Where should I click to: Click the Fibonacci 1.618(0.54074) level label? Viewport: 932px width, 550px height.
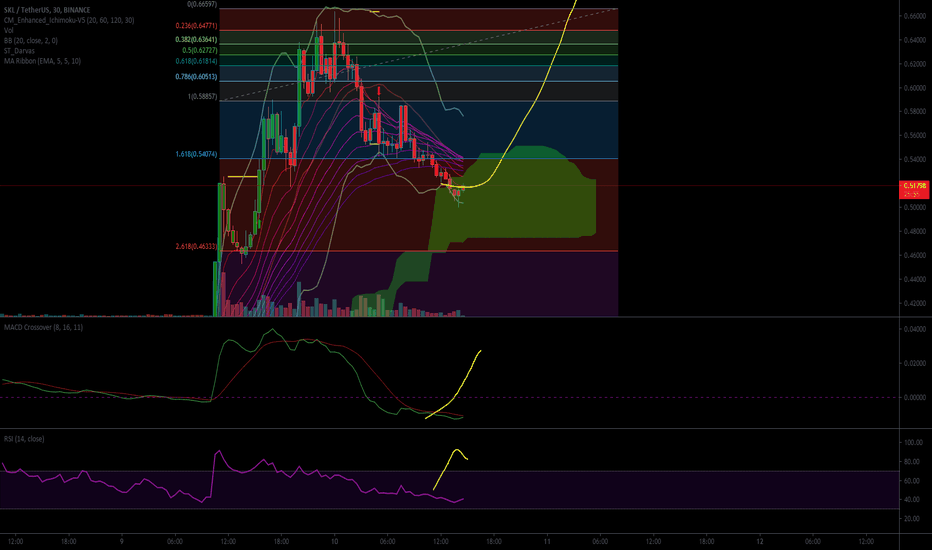196,154
